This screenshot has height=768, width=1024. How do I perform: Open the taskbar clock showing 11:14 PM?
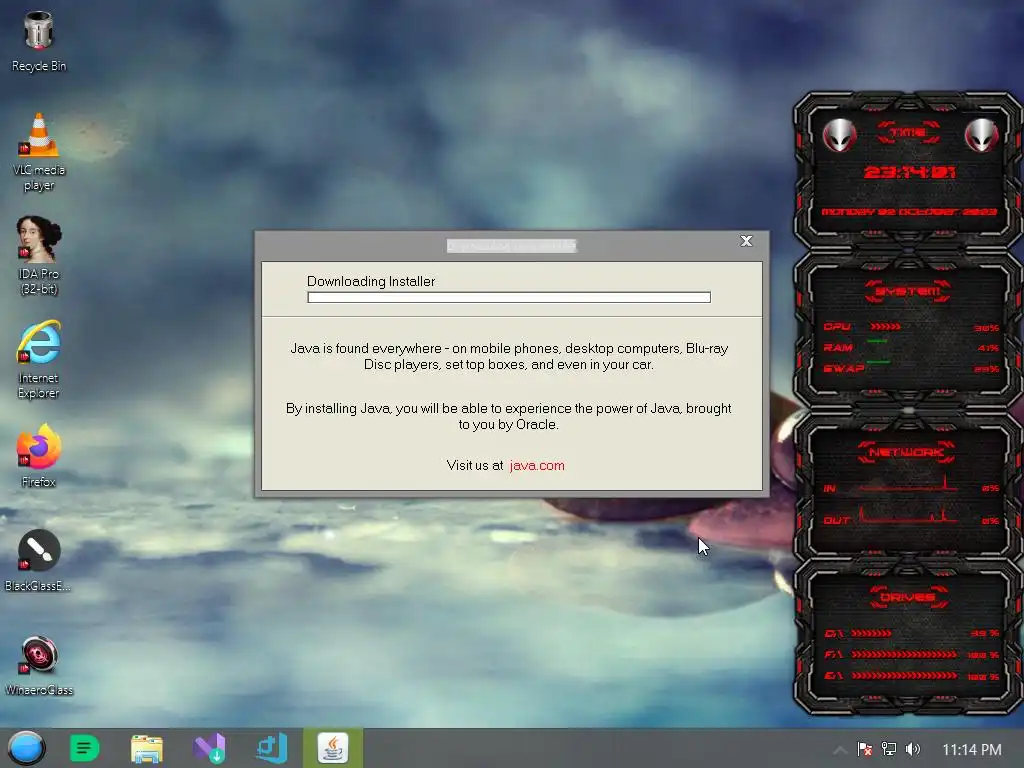(x=972, y=750)
